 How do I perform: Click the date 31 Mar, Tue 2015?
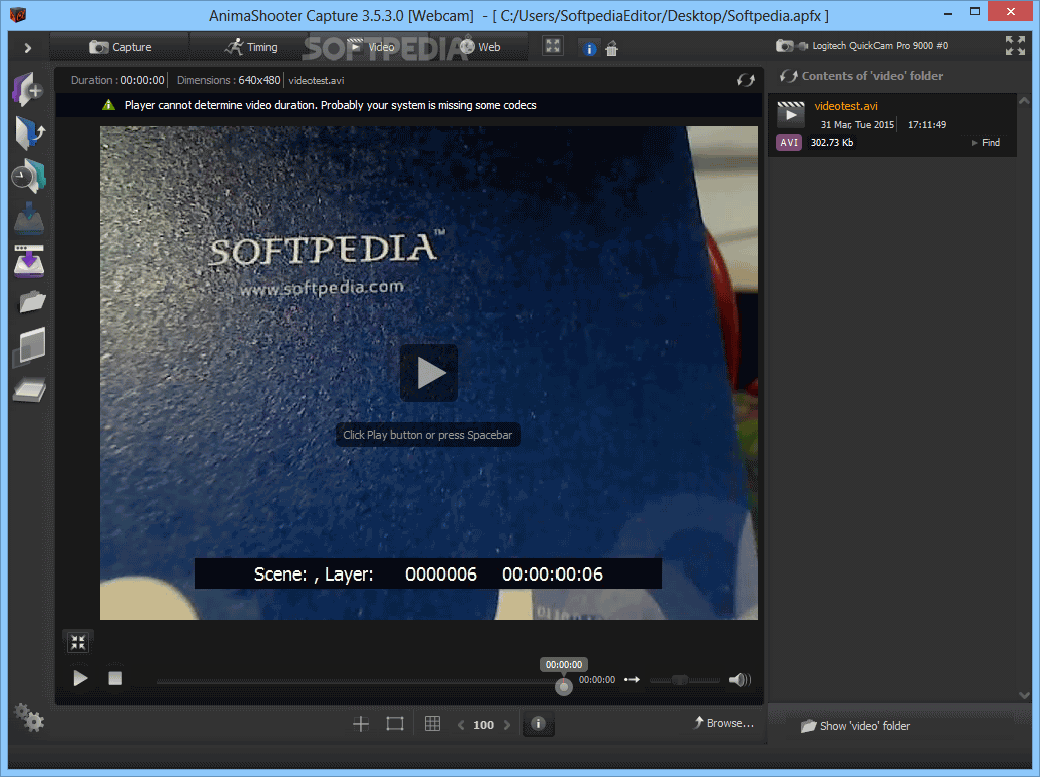click(x=857, y=125)
